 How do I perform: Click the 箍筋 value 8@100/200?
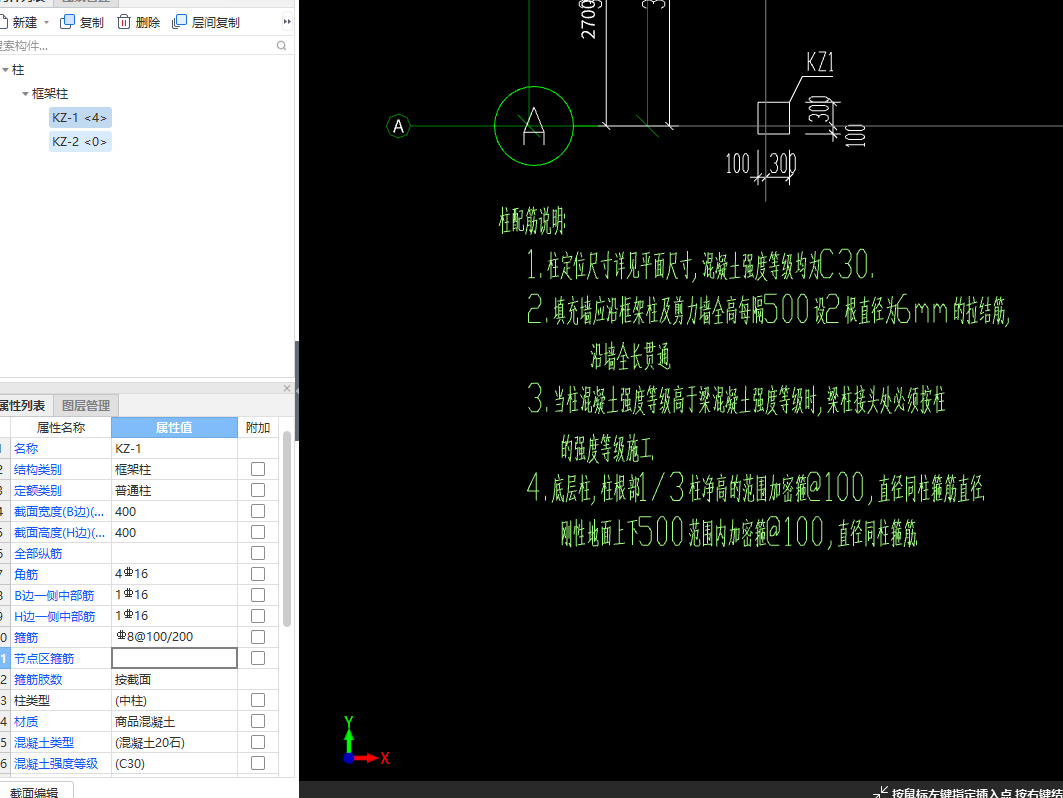(174, 637)
